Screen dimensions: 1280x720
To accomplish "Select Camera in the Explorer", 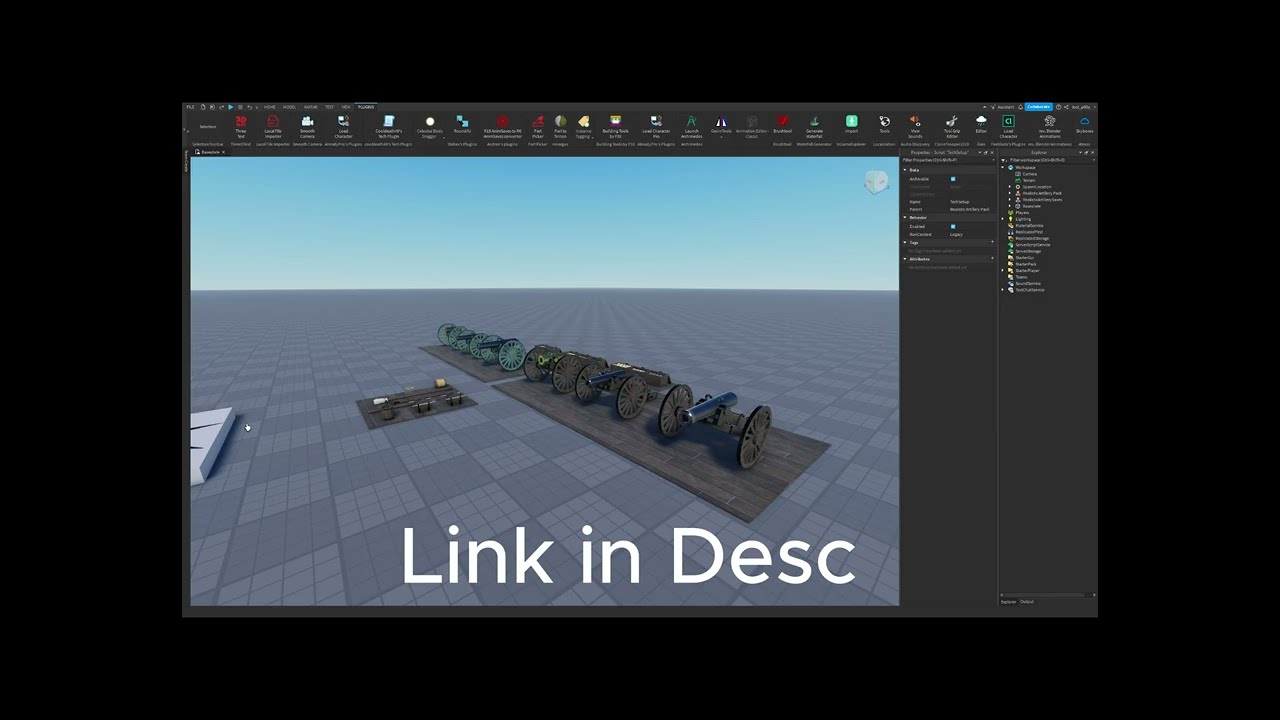I will point(1029,174).
